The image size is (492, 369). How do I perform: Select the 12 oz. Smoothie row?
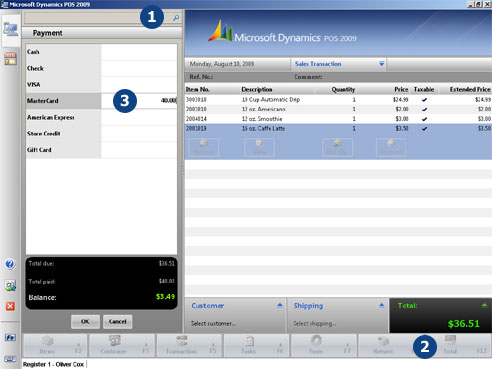pyautogui.click(x=338, y=119)
